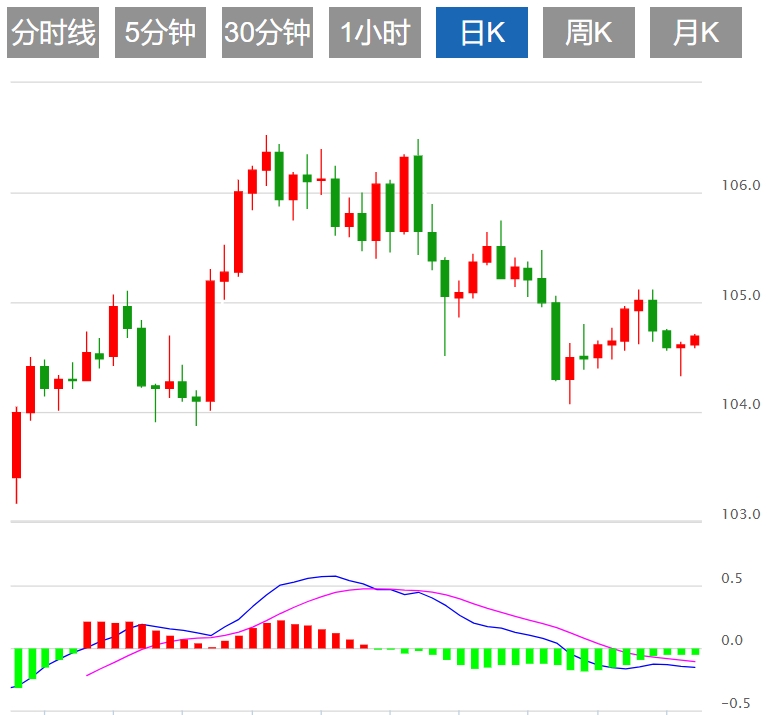Click the 103.0 price axis label
Viewport: 777px width, 715px height.
[x=740, y=515]
